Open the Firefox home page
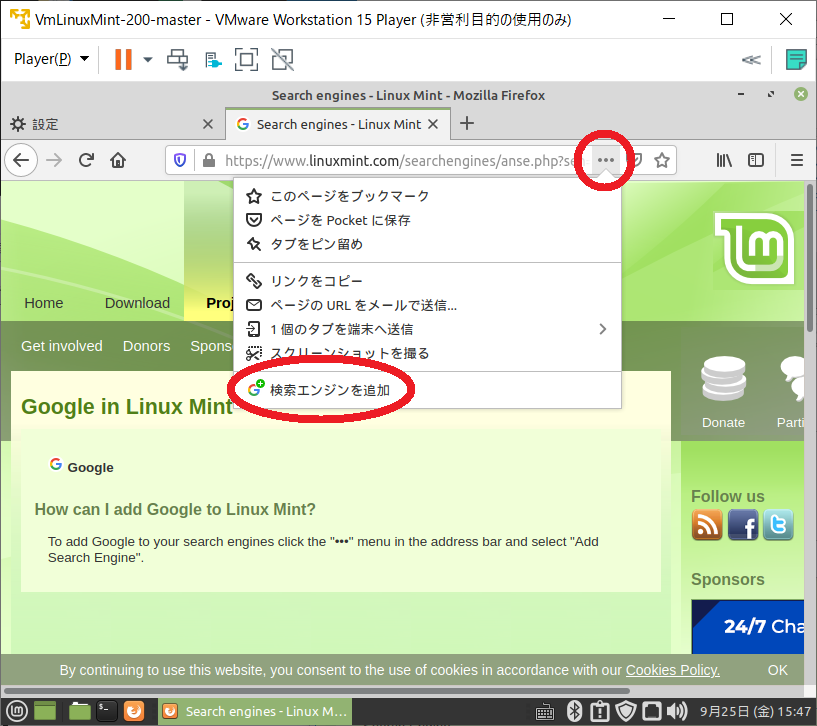The width and height of the screenshot is (817, 726). [118, 160]
